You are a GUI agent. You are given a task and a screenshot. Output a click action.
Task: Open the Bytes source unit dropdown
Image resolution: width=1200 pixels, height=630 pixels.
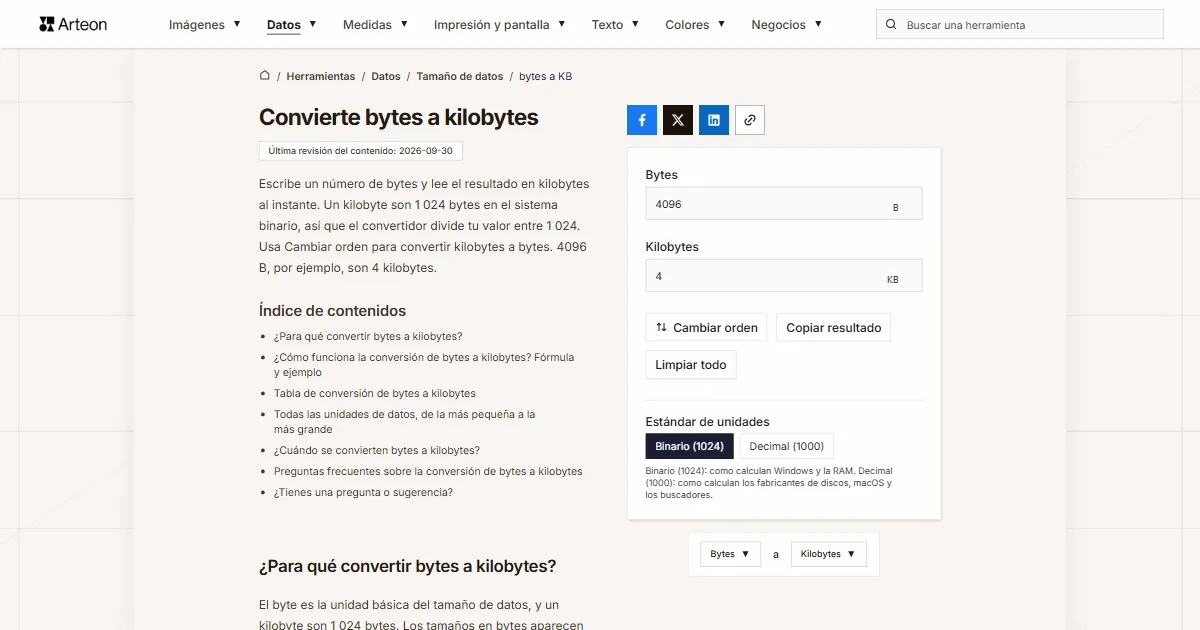pyautogui.click(x=730, y=554)
